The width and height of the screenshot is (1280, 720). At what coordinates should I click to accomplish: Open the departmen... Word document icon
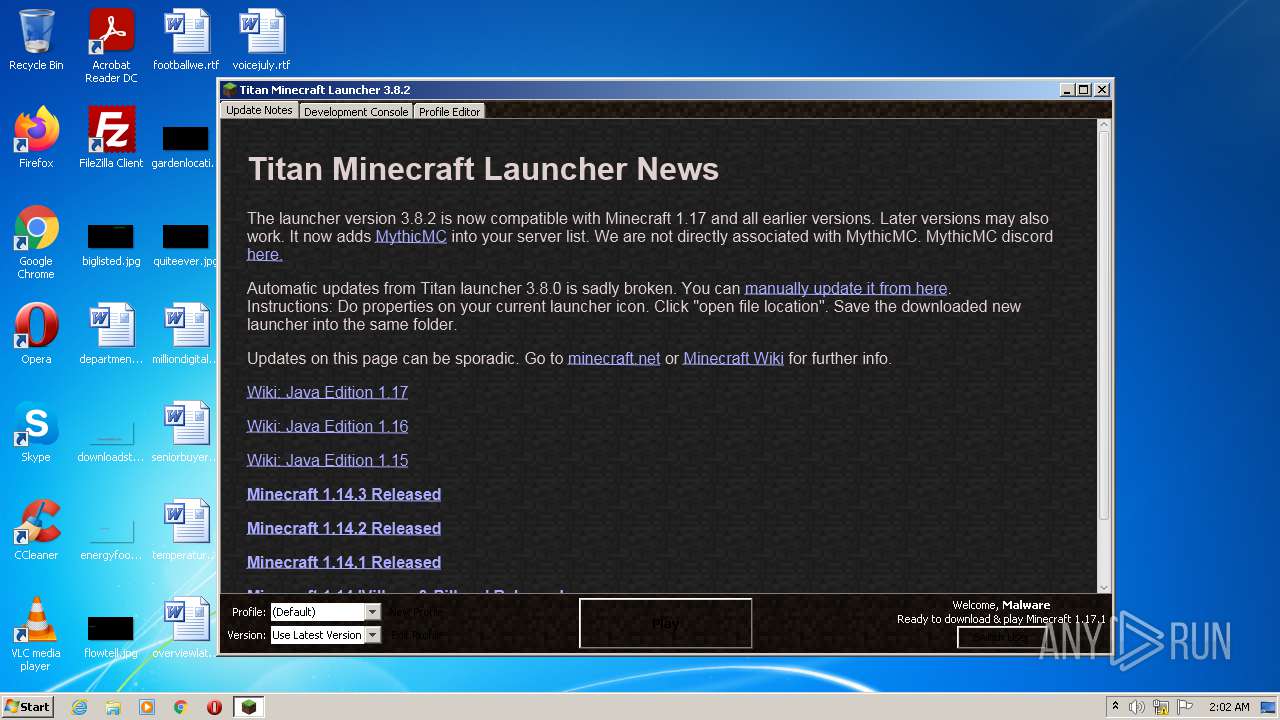[111, 334]
